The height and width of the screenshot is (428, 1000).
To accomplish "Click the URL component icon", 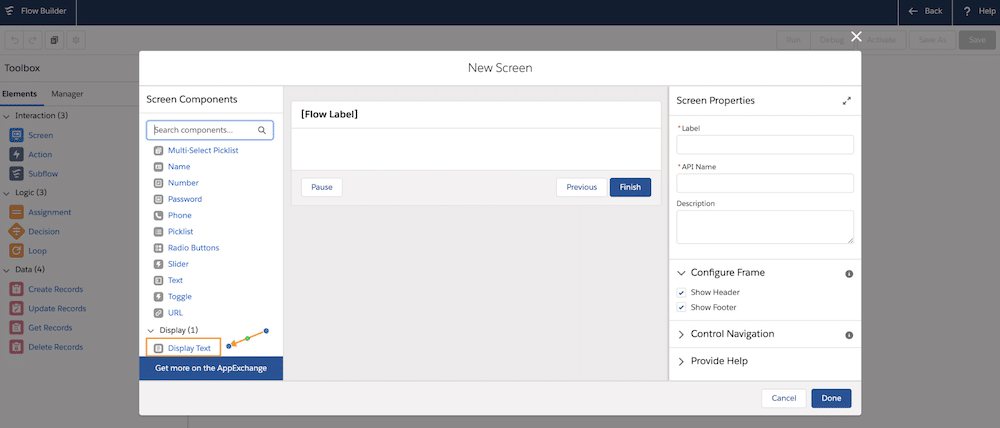I will click(158, 313).
